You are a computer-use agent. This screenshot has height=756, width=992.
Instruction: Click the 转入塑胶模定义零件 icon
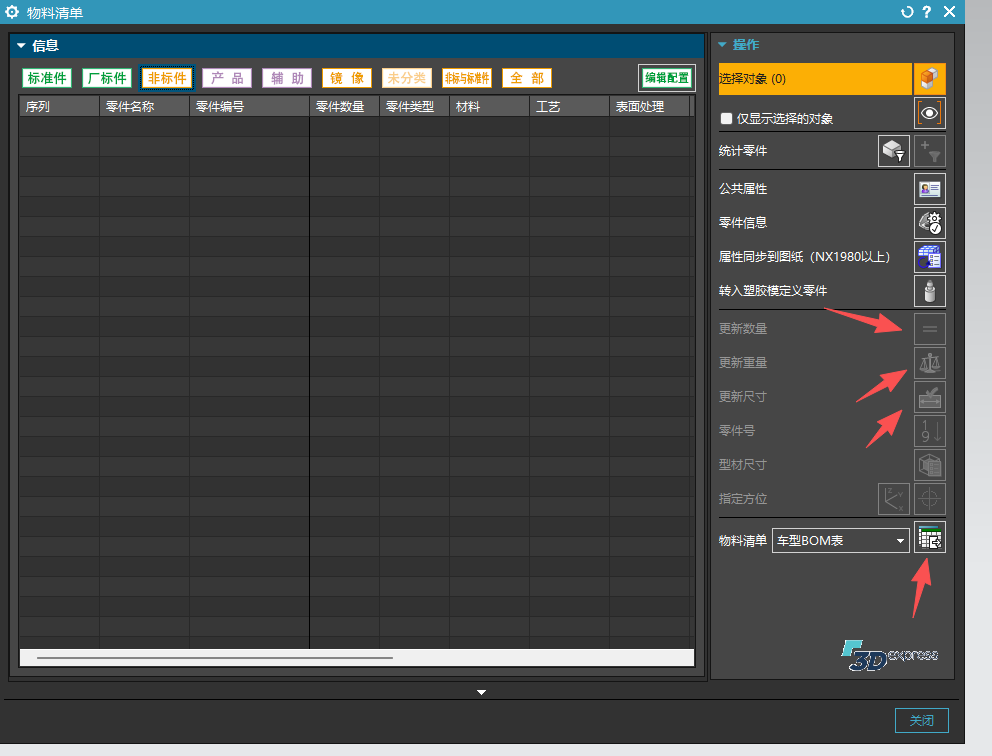pyautogui.click(x=930, y=291)
